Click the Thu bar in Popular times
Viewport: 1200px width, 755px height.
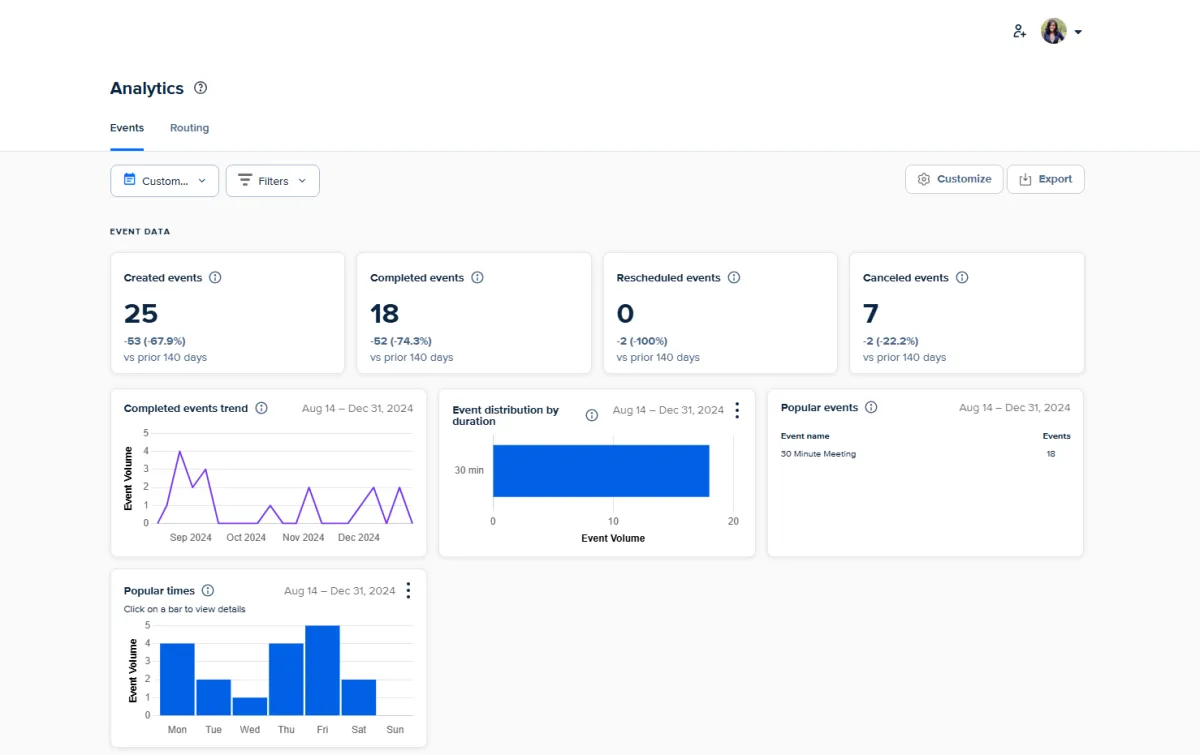pos(286,679)
